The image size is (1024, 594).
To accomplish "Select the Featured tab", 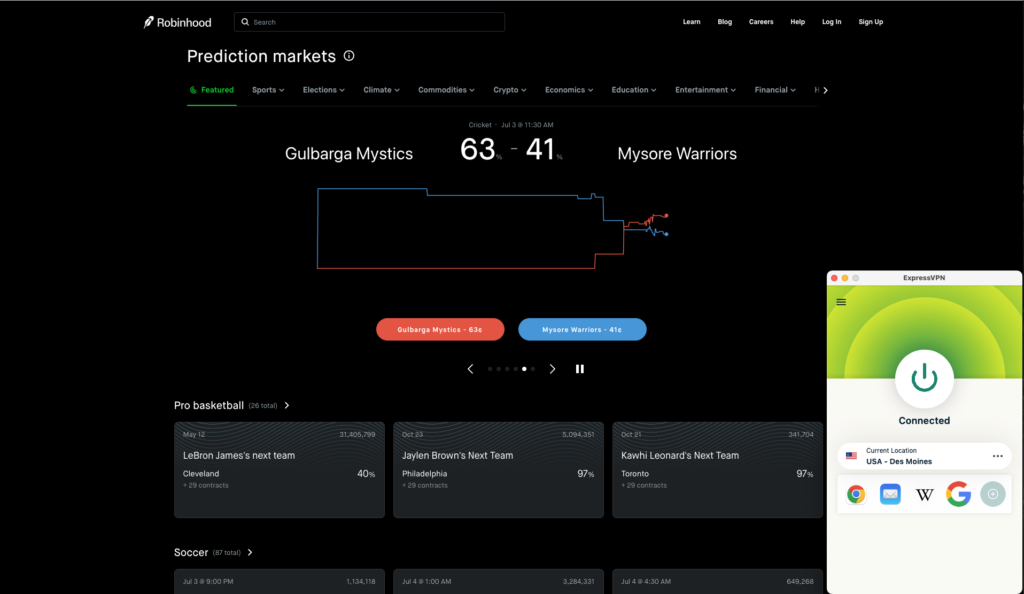I will [x=212, y=90].
